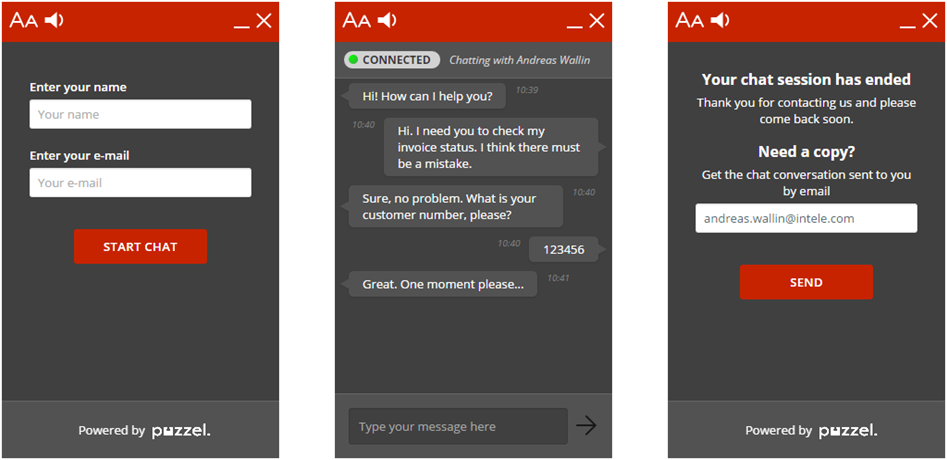The image size is (947, 460).
Task: Toggle the sound icon in the connected chat
Action: [x=387, y=20]
